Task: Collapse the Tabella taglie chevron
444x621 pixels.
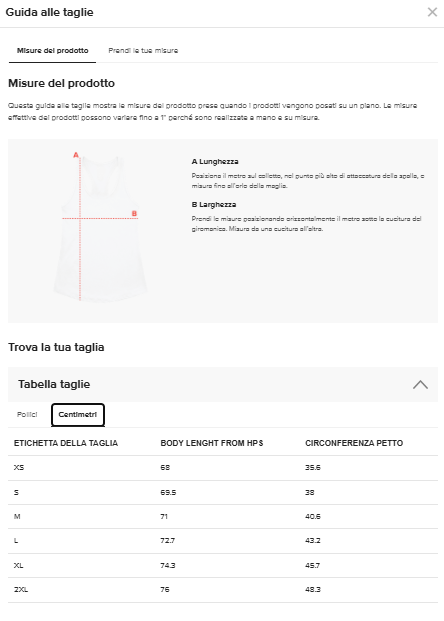Action: click(420, 385)
